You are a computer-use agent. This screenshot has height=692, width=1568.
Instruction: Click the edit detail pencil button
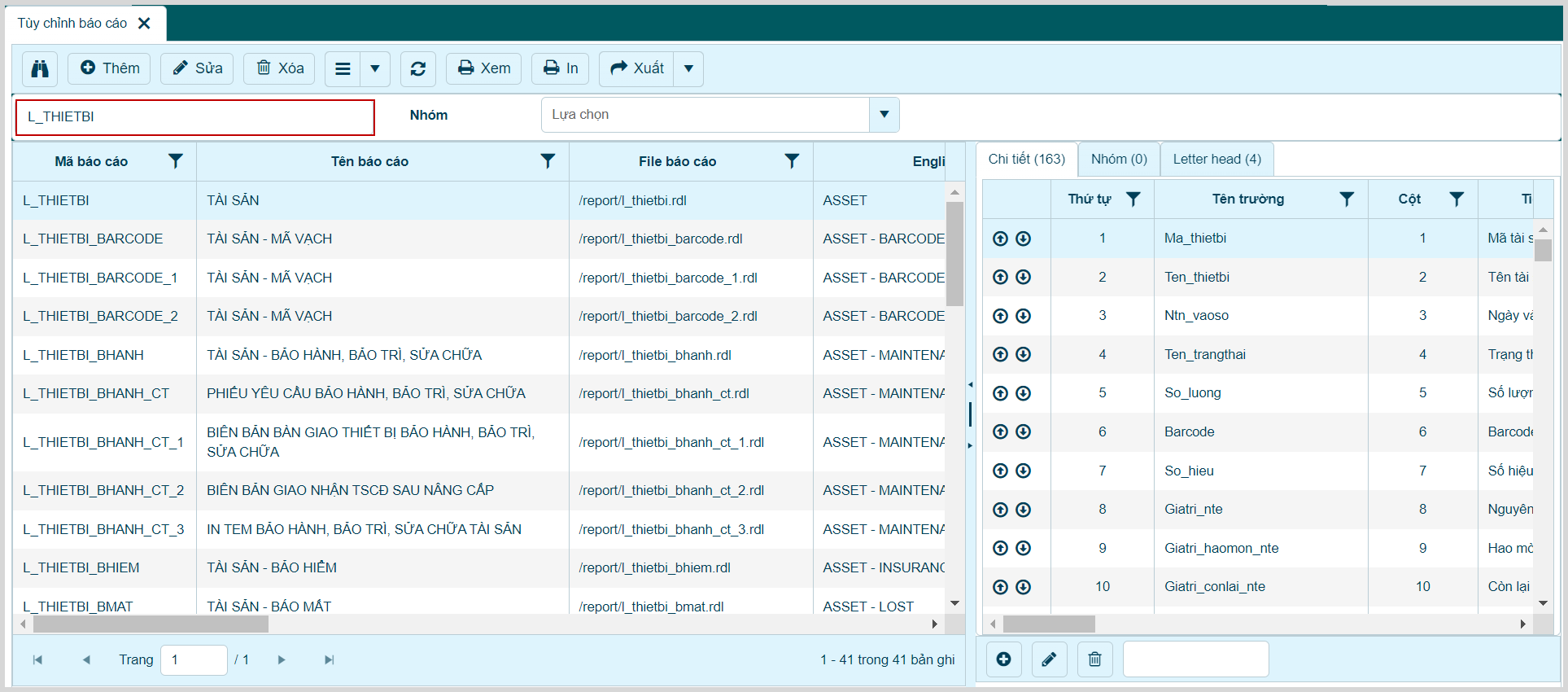[1050, 659]
